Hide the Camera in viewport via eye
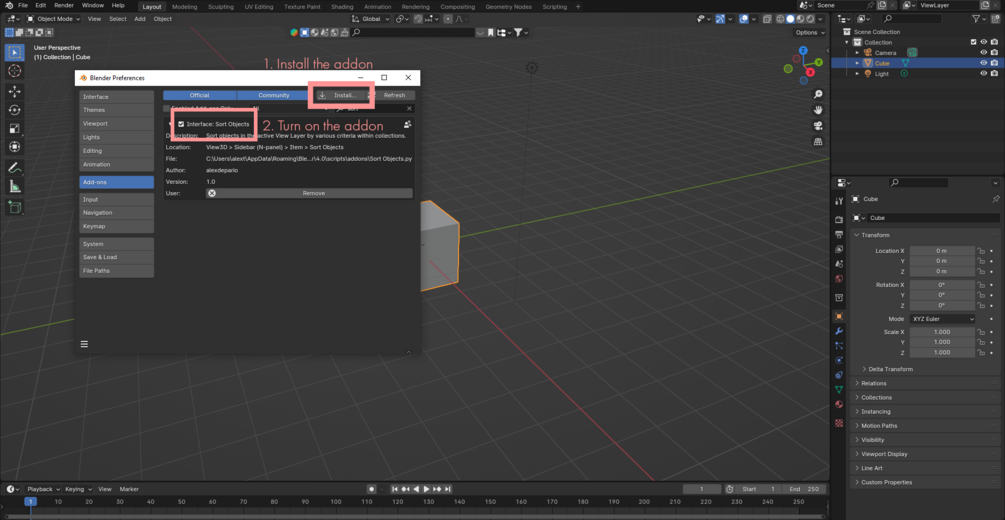1005x520 pixels. point(984,53)
